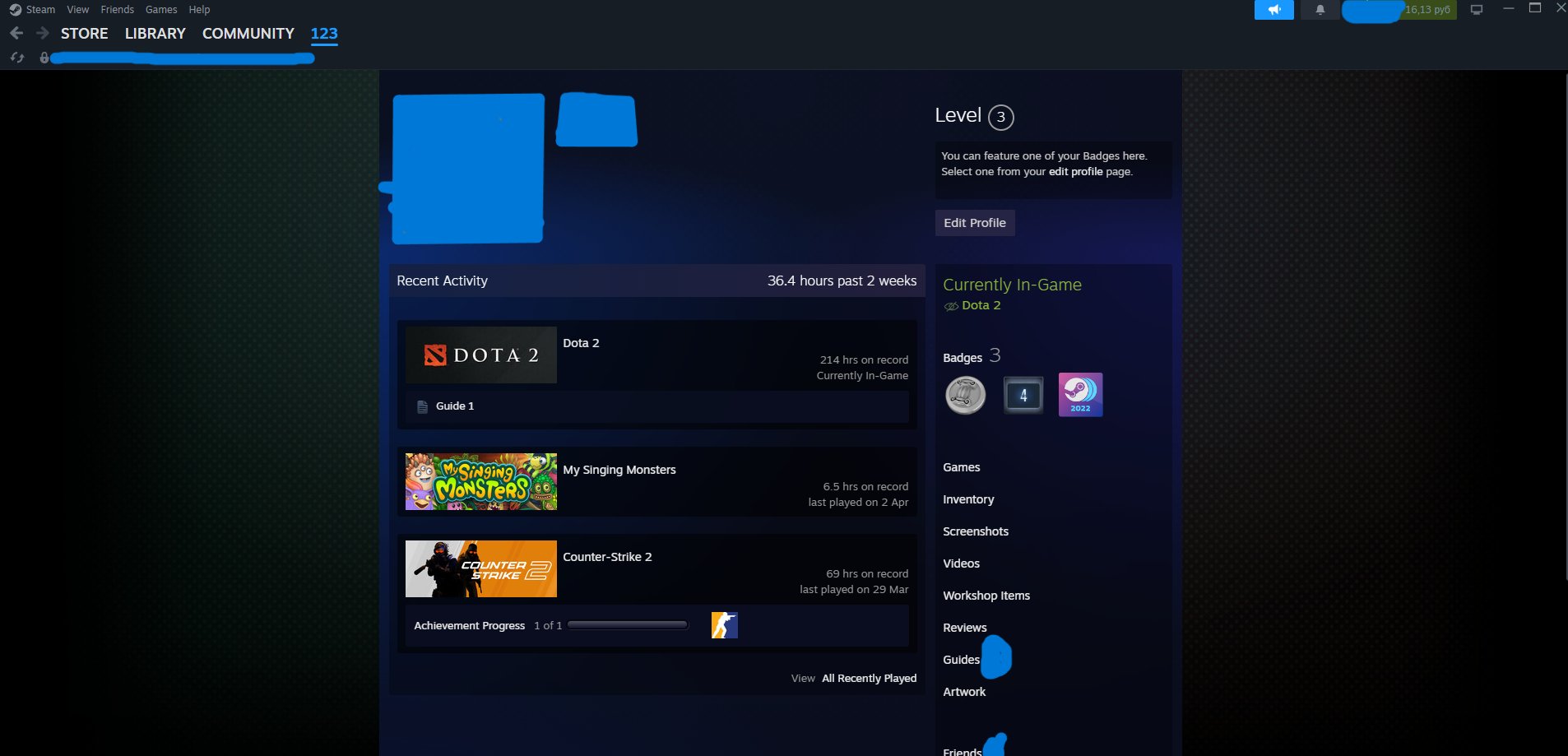This screenshot has width=1568, height=756.
Task: Open the Guides link
Action: point(961,660)
